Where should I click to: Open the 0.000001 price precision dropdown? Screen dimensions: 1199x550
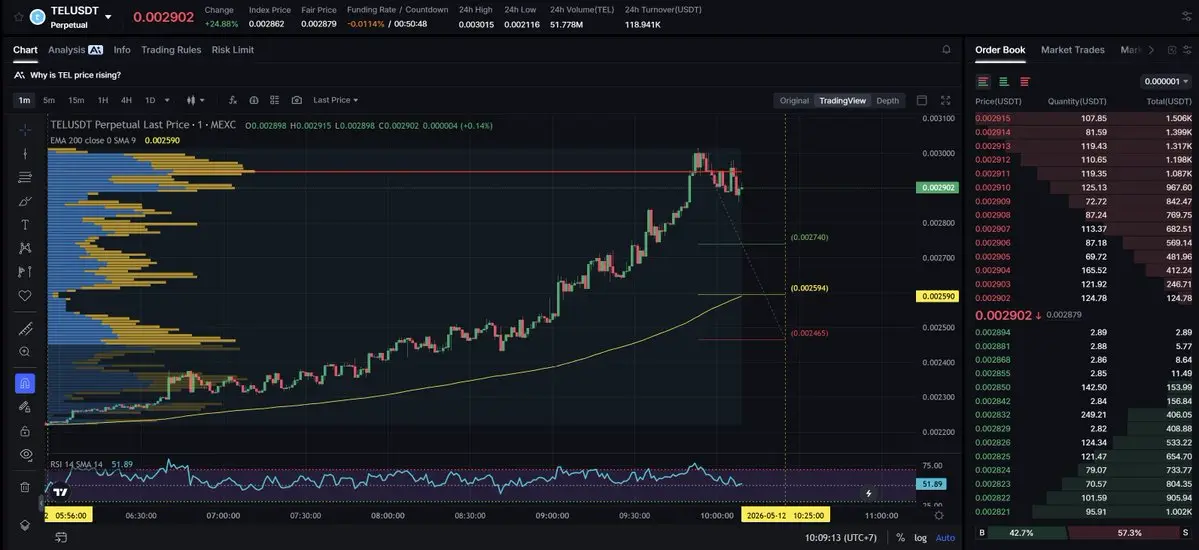[x=1166, y=81]
